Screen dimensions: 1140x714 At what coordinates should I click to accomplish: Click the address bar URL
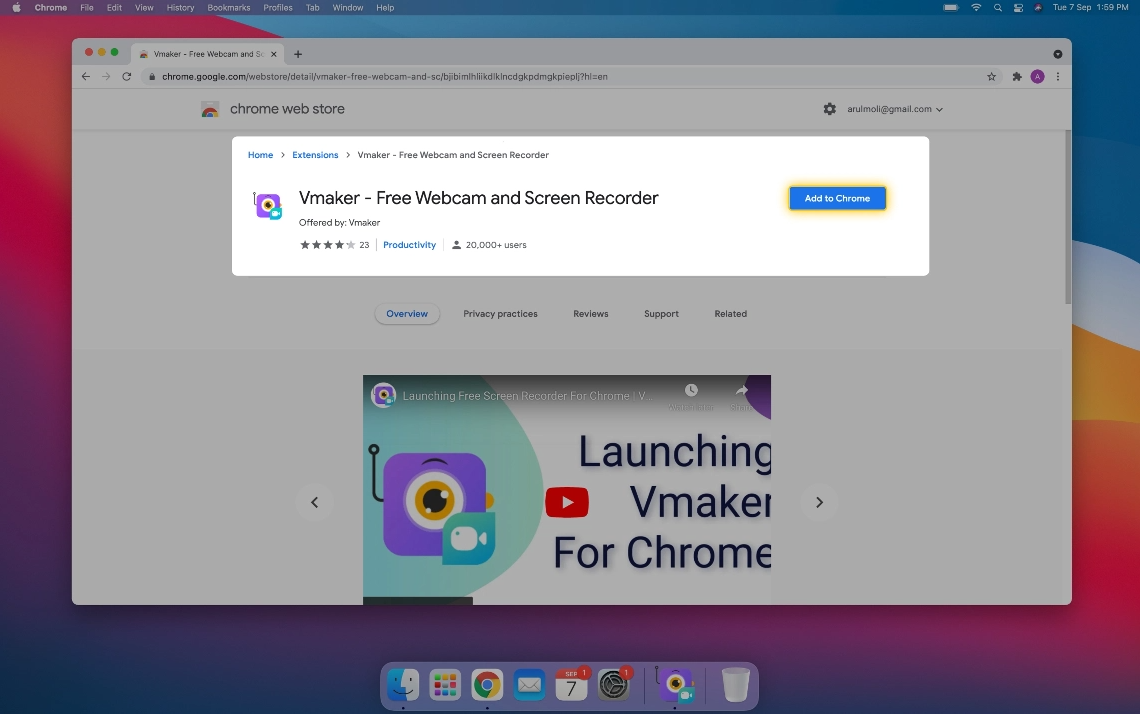[385, 76]
